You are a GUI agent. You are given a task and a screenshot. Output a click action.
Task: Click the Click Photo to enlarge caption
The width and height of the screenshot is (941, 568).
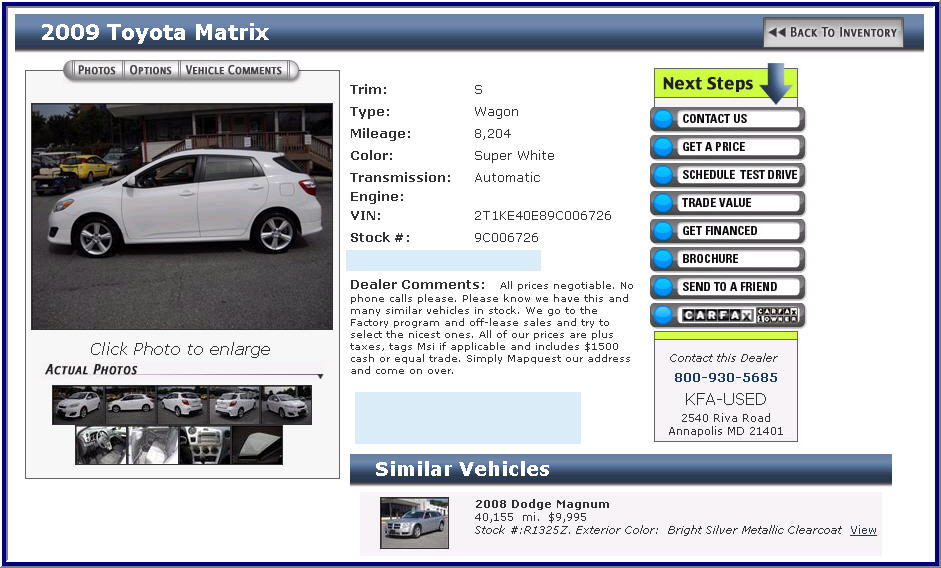tap(180, 349)
